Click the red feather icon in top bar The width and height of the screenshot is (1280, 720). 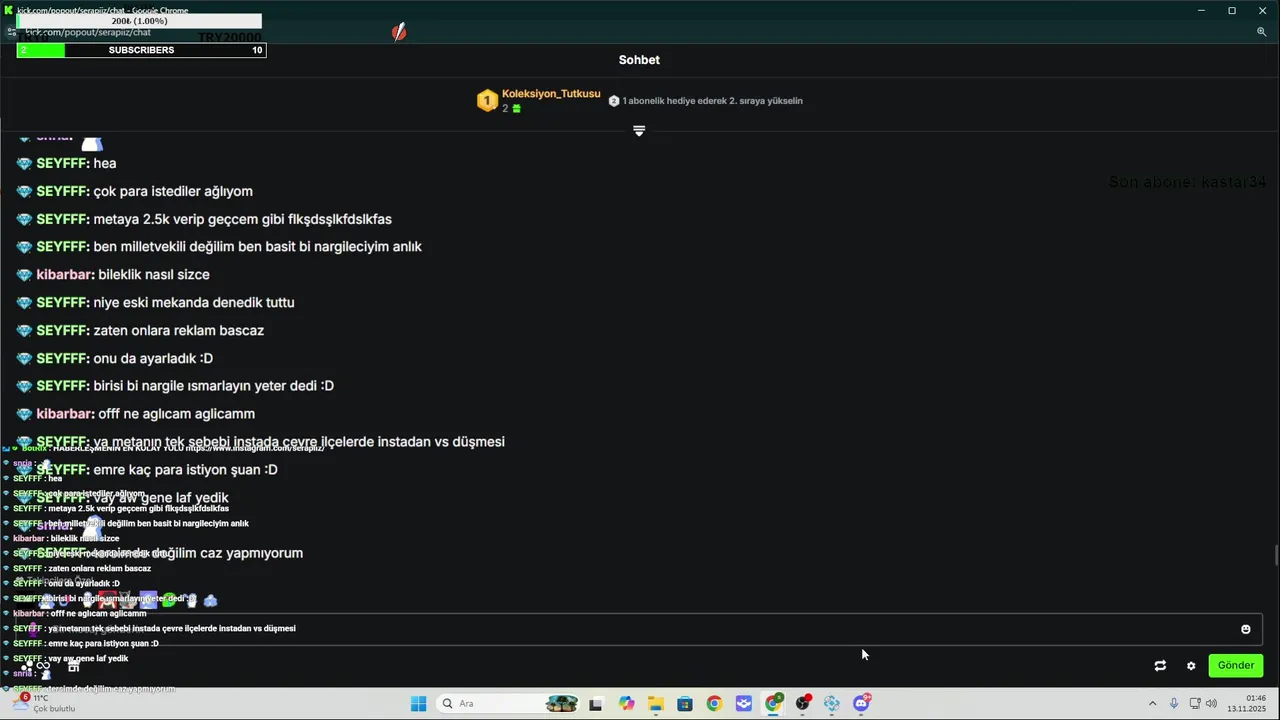point(399,32)
